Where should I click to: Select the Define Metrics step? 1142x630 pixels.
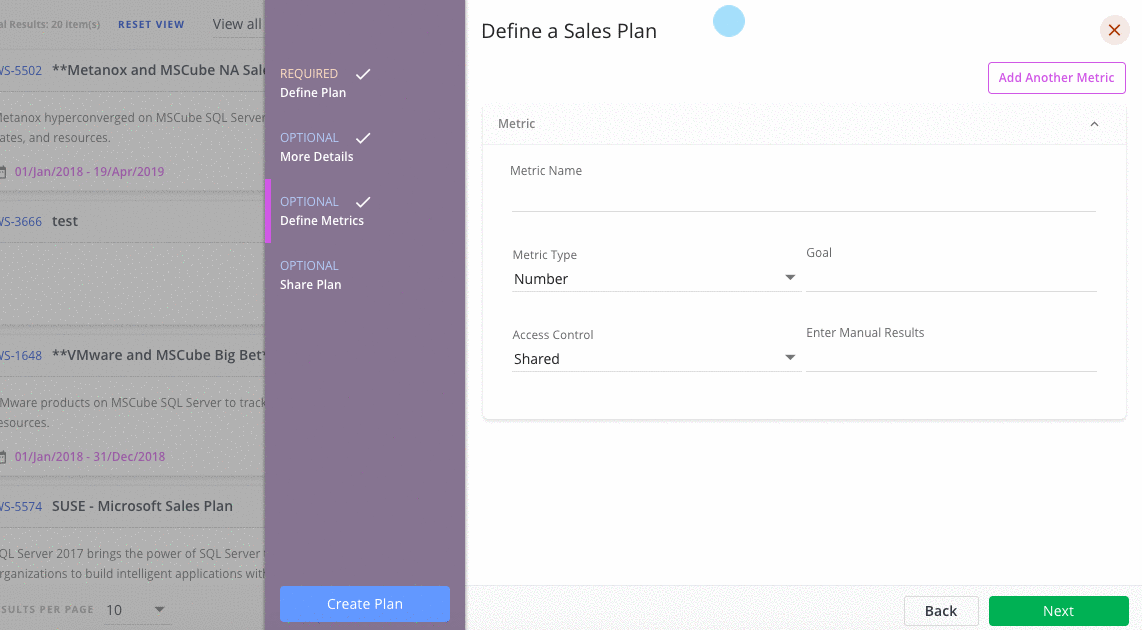(322, 221)
